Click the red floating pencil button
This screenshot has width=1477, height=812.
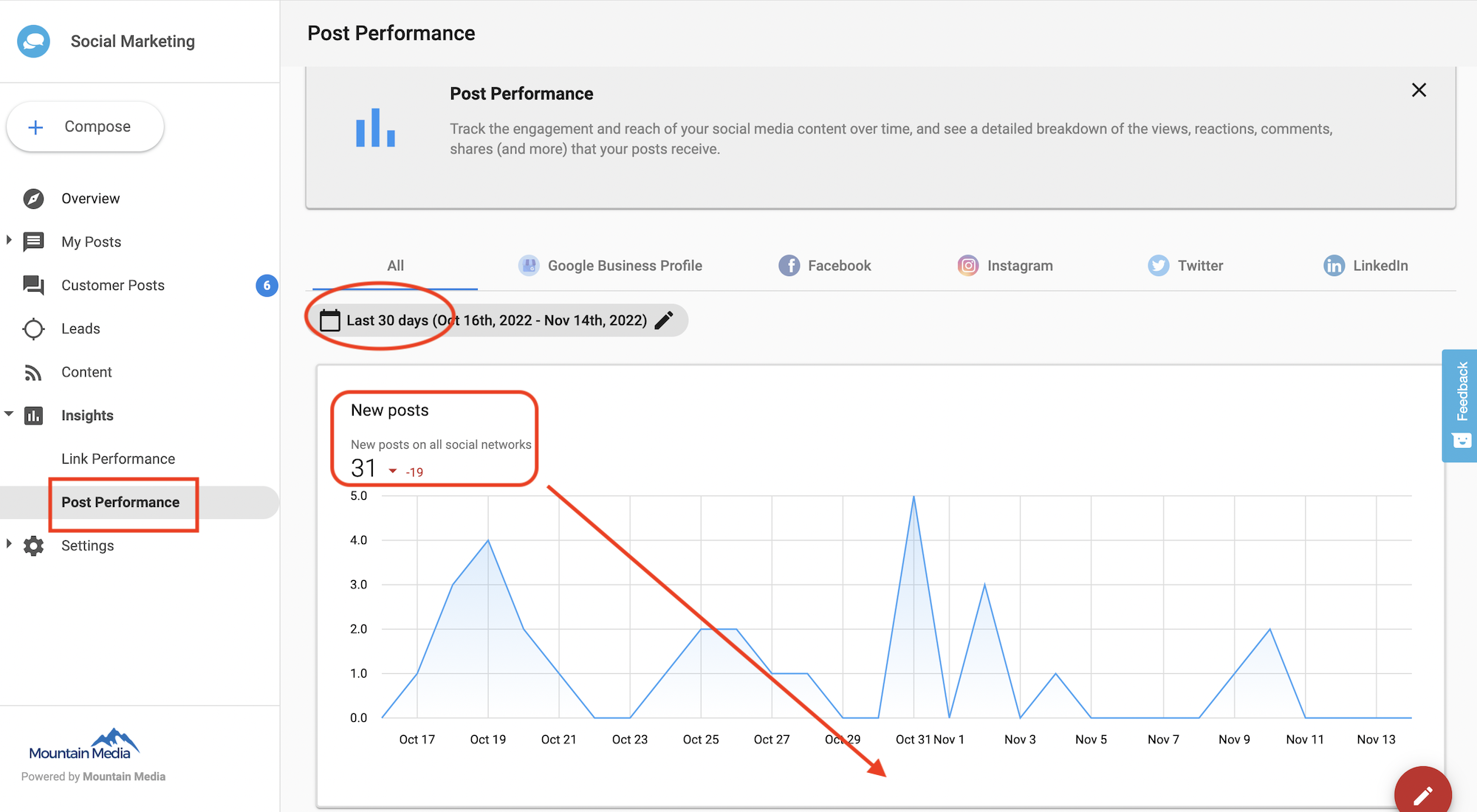click(x=1423, y=794)
